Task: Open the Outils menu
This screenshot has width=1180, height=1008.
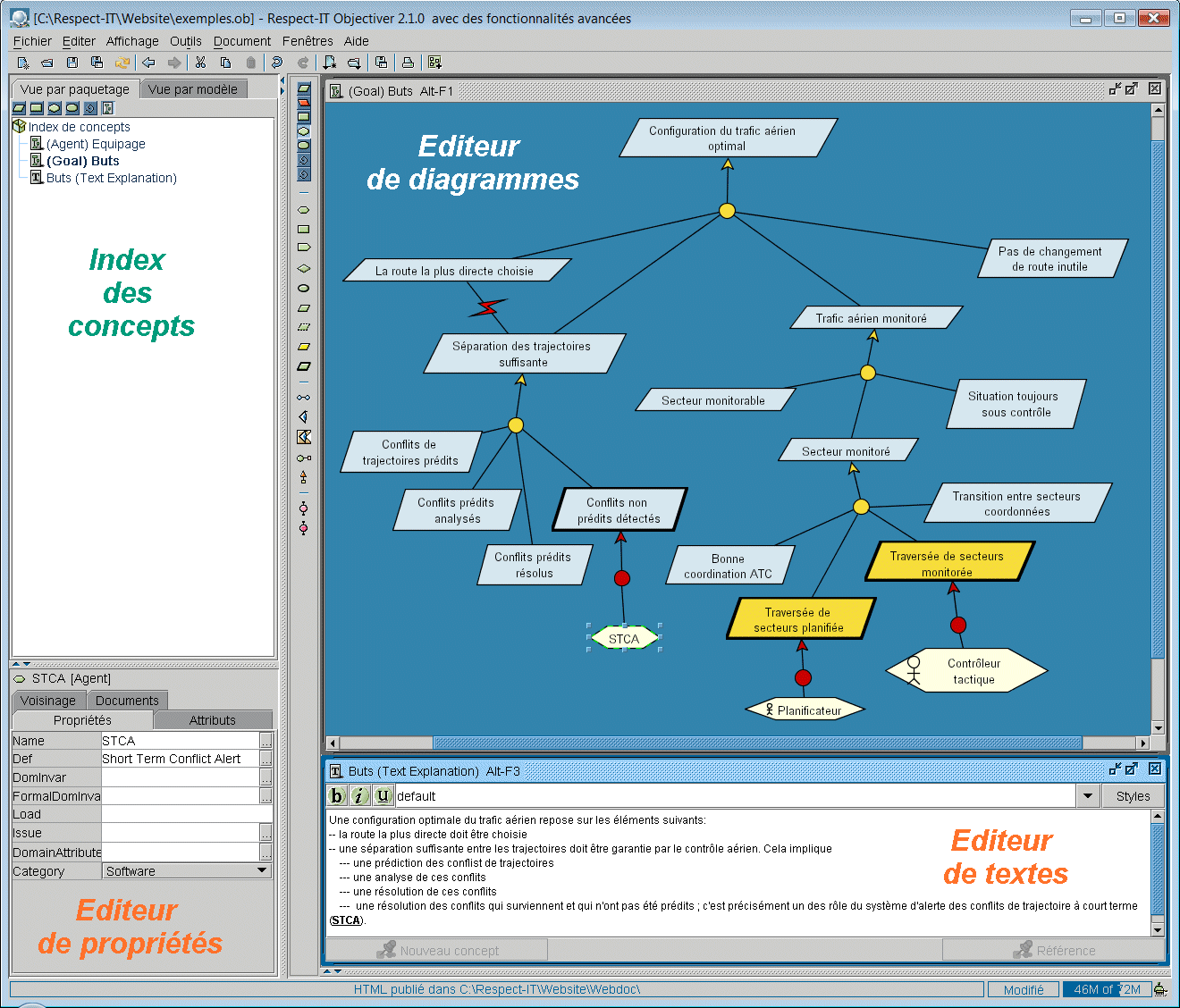Action: [185, 41]
